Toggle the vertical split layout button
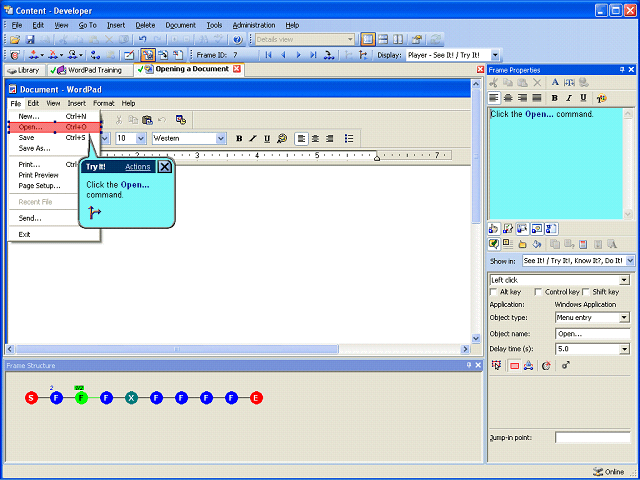 click(398, 40)
